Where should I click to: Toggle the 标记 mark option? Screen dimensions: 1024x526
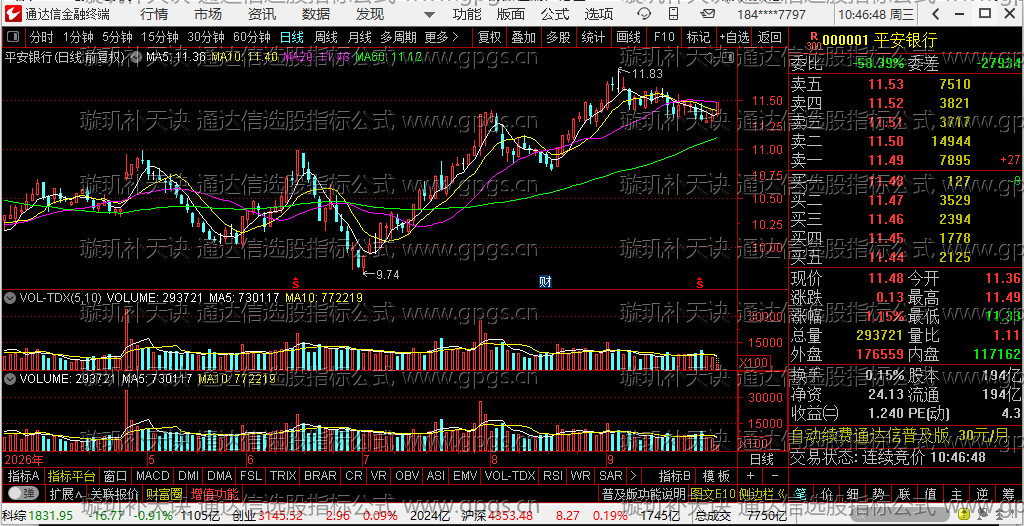[698, 37]
